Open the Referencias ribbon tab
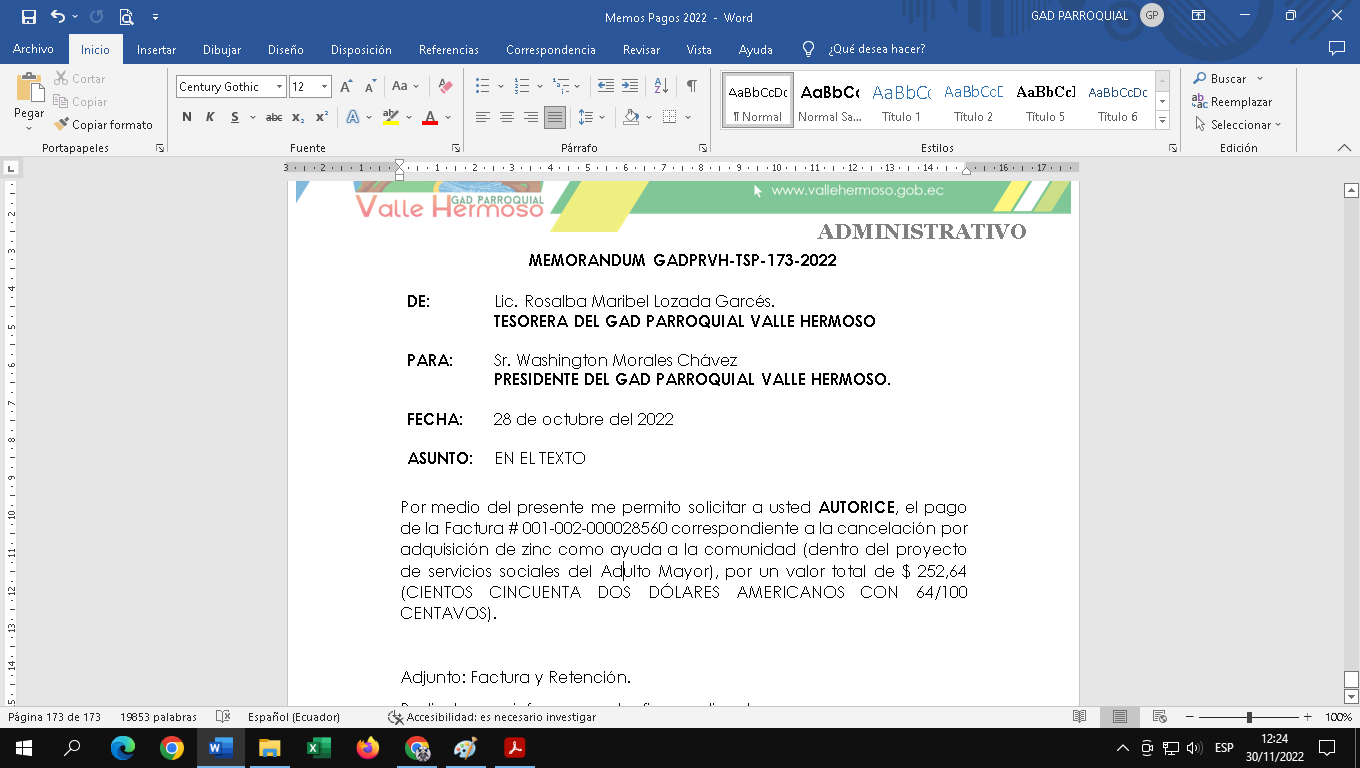Screen dimensions: 1360x768 pyautogui.click(x=448, y=49)
